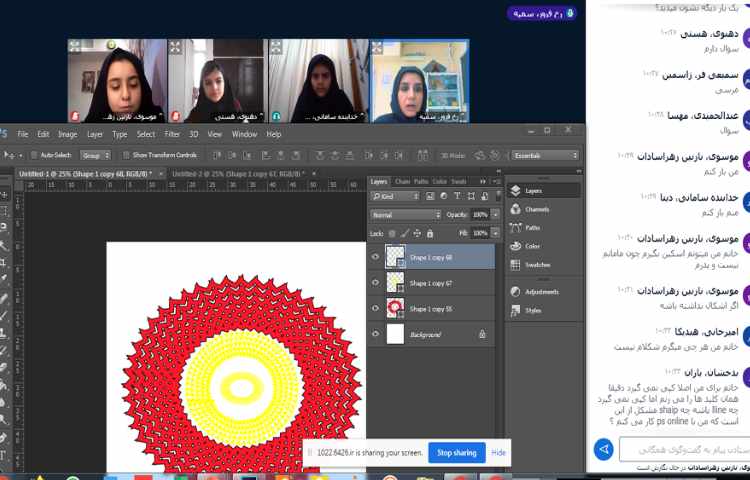Close the Untitled-1 document tab
The height and width of the screenshot is (480, 750).
tap(160, 174)
